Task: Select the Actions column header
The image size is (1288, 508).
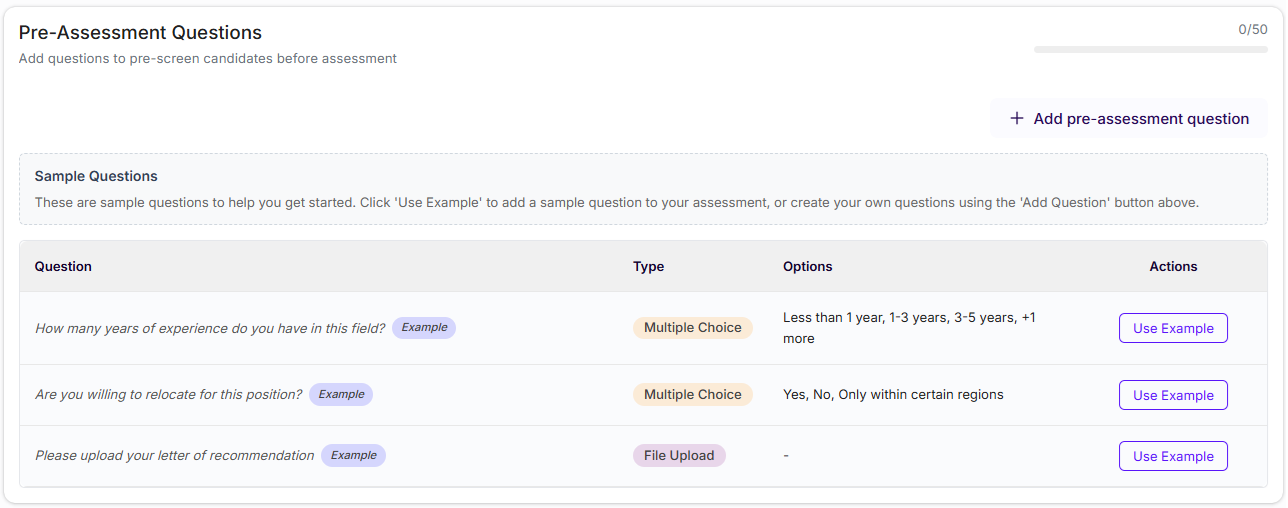Action: (x=1173, y=266)
